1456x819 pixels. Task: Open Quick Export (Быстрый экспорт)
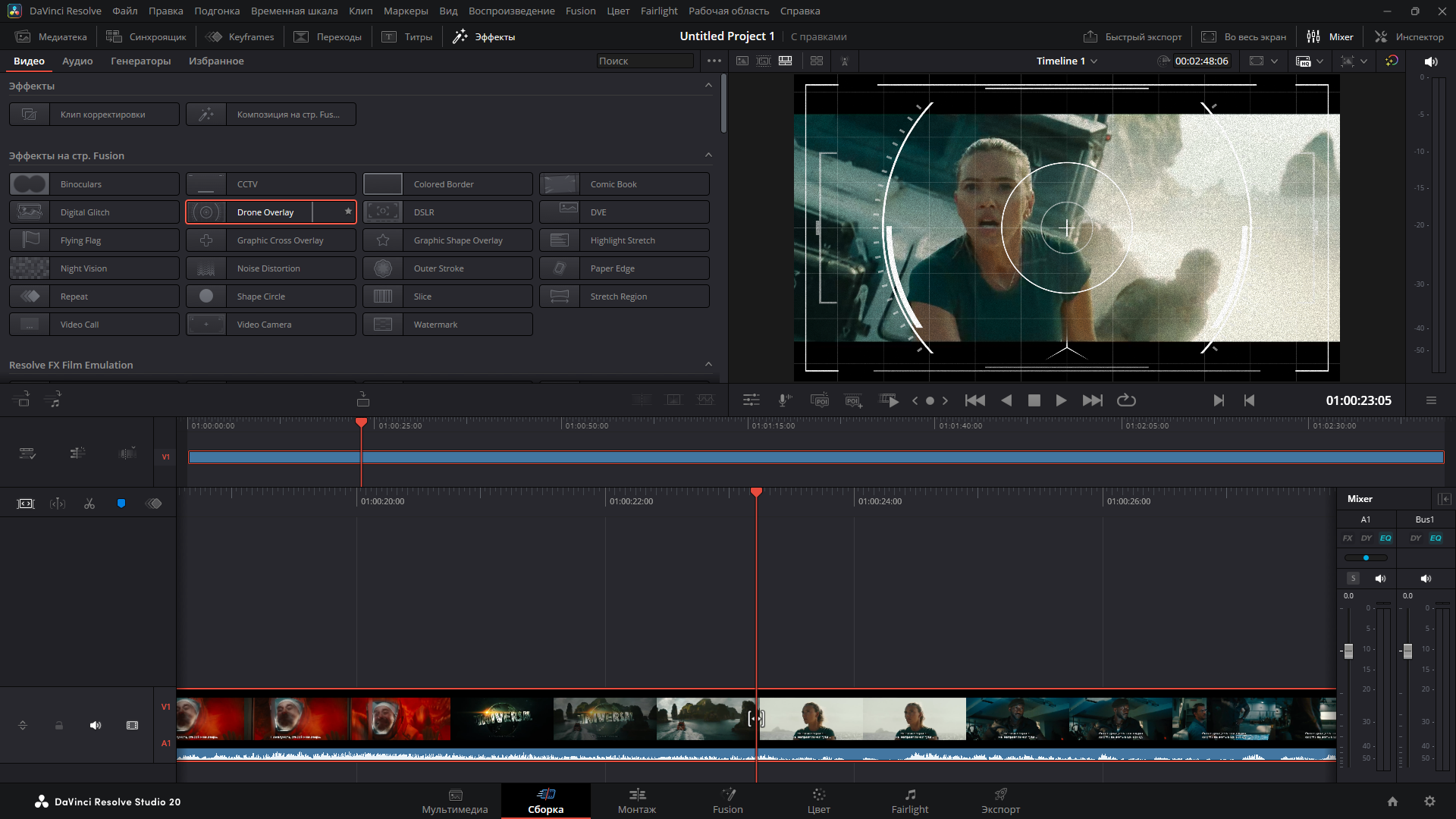tap(1132, 36)
